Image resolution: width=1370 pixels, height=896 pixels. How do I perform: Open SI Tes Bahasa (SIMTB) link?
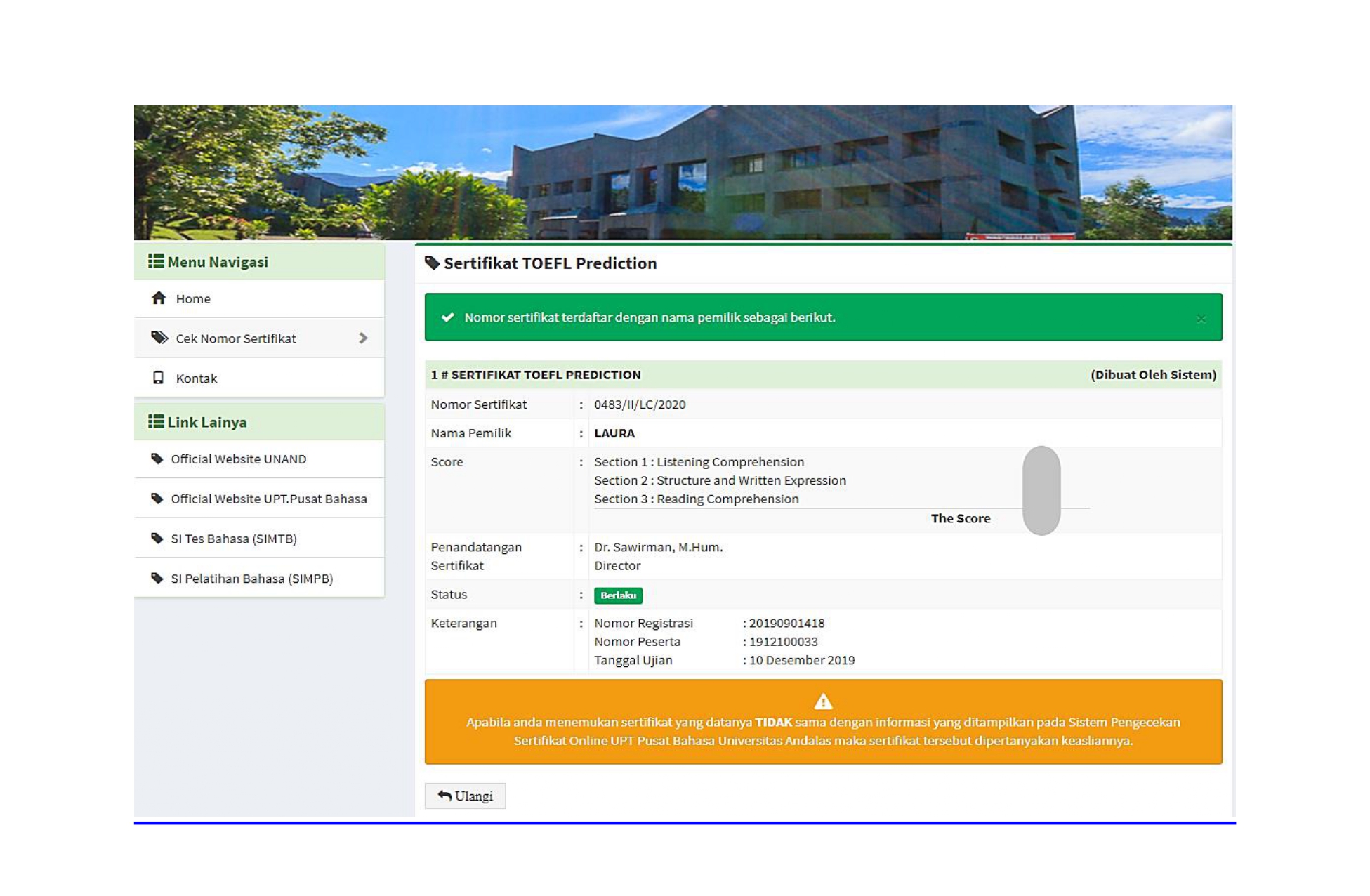[x=259, y=539]
